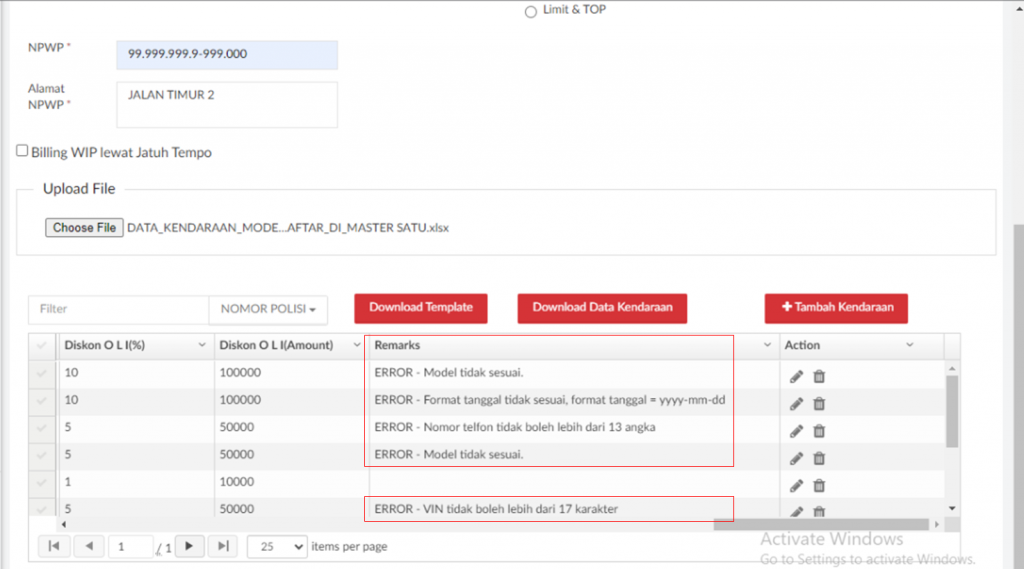Open Diskon O L I(%) column menu
This screenshot has width=1024, height=569.
pyautogui.click(x=202, y=345)
